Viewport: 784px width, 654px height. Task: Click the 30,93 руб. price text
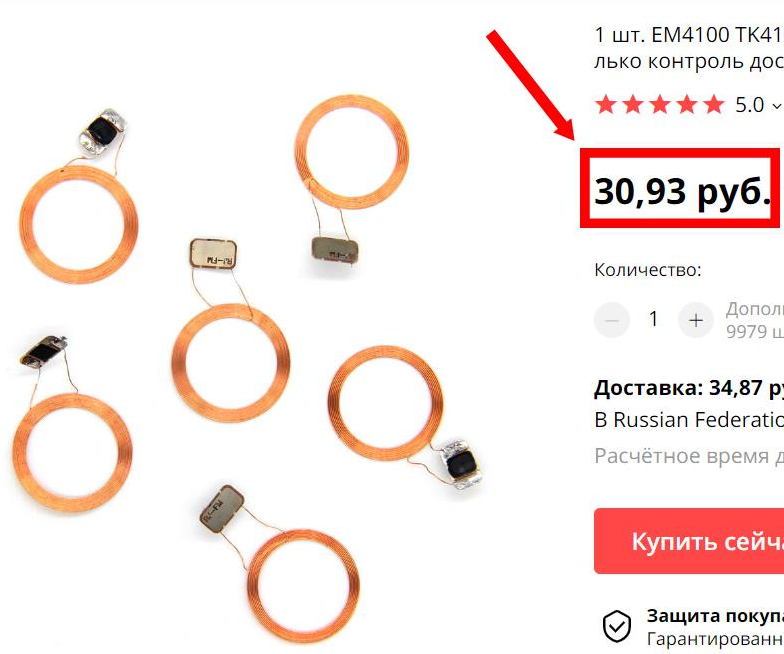point(682,190)
